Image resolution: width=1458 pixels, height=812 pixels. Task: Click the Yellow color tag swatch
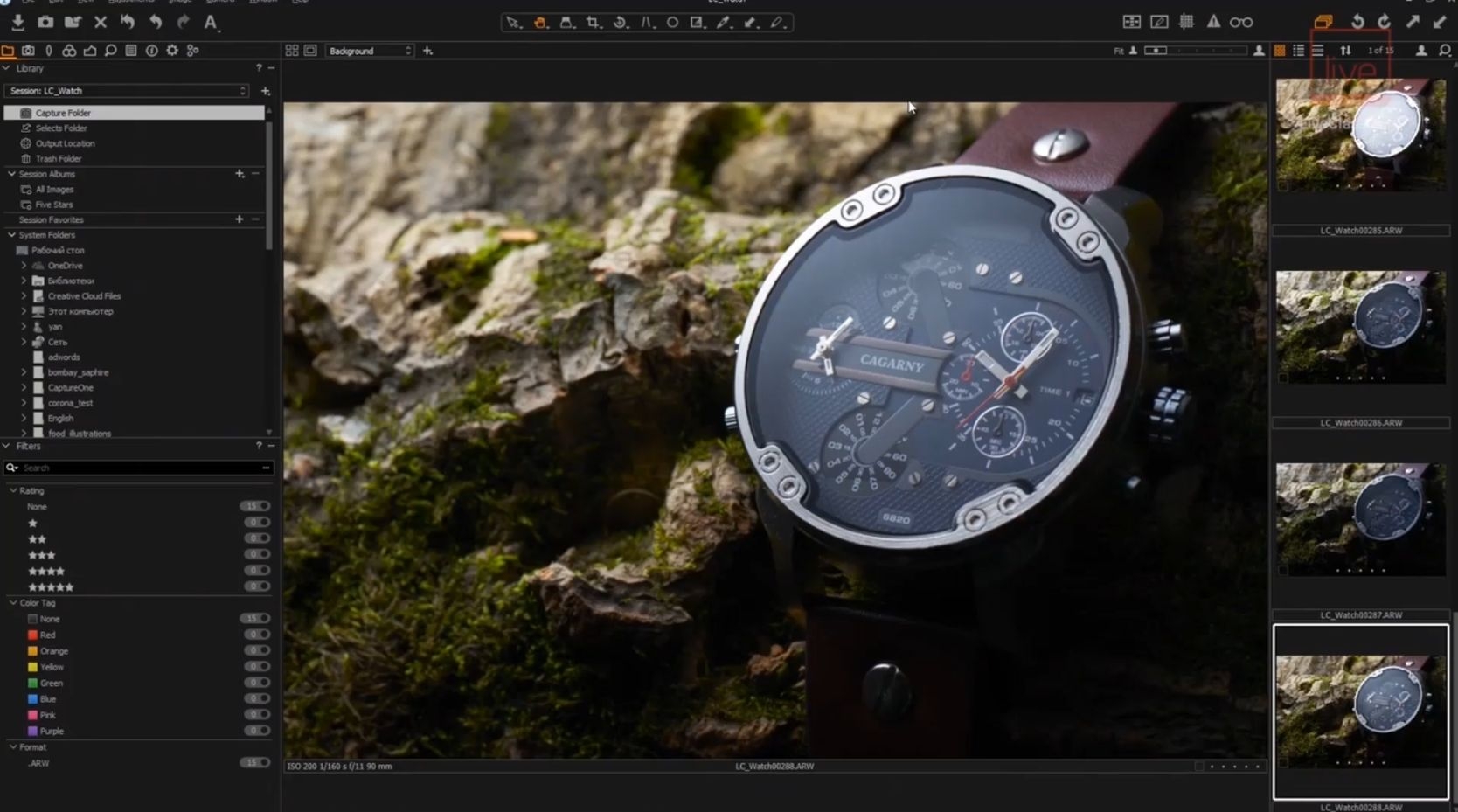click(32, 667)
